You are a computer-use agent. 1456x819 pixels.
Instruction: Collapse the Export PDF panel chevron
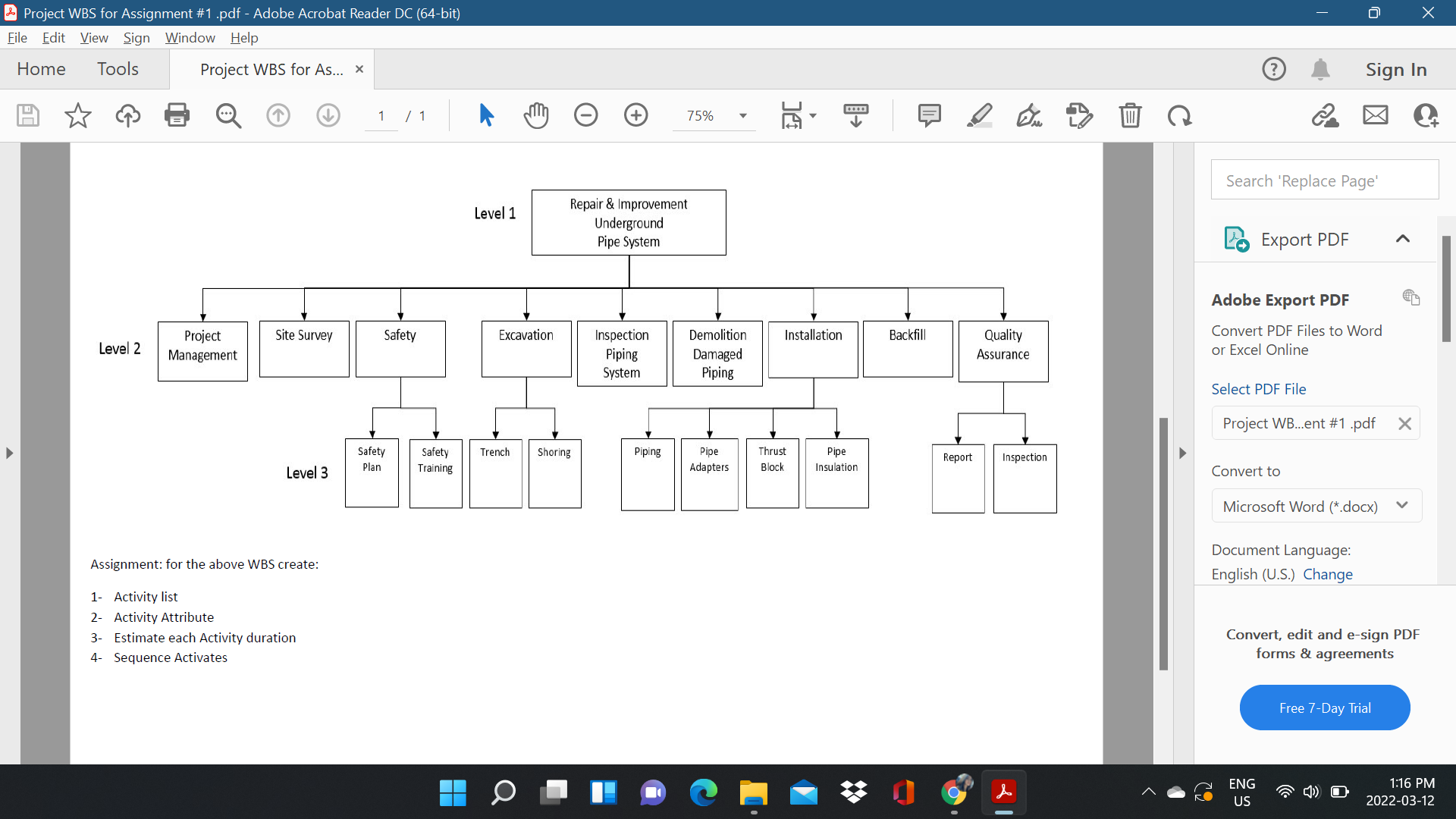point(1403,239)
